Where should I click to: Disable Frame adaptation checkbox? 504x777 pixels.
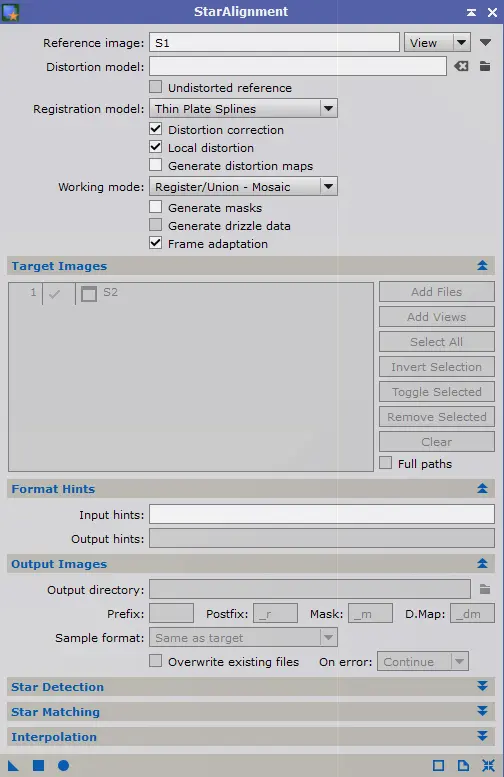tap(156, 243)
